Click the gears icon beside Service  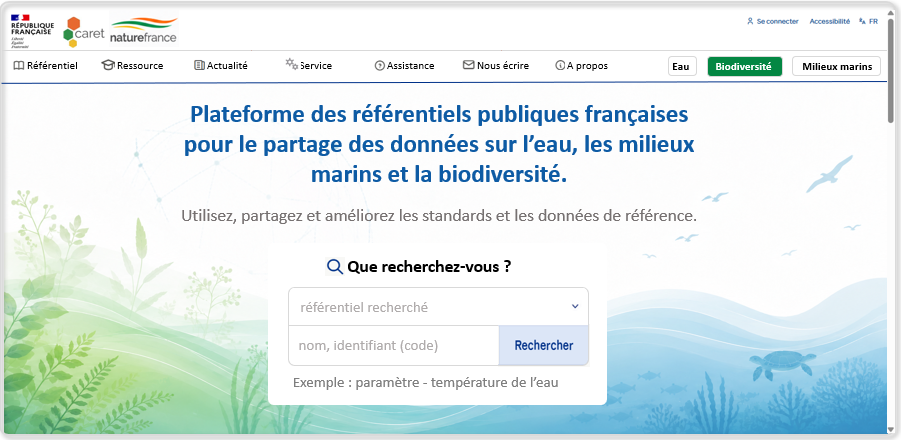click(292, 64)
